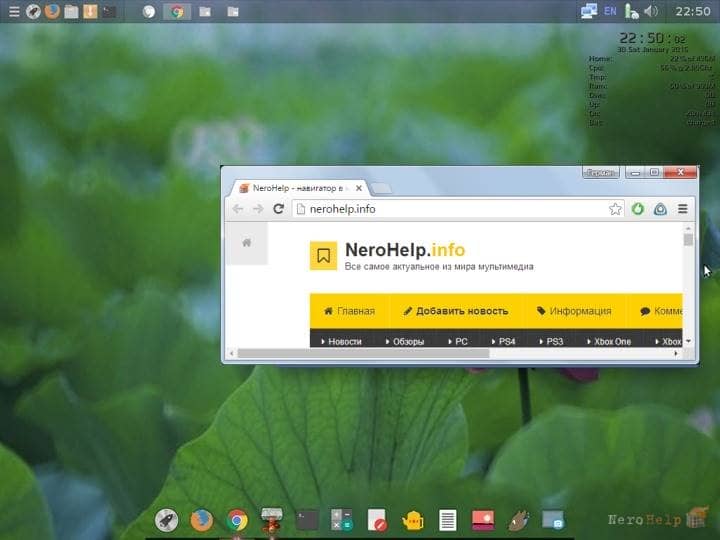
Task: Maximize the Chrome window
Action: point(654,173)
